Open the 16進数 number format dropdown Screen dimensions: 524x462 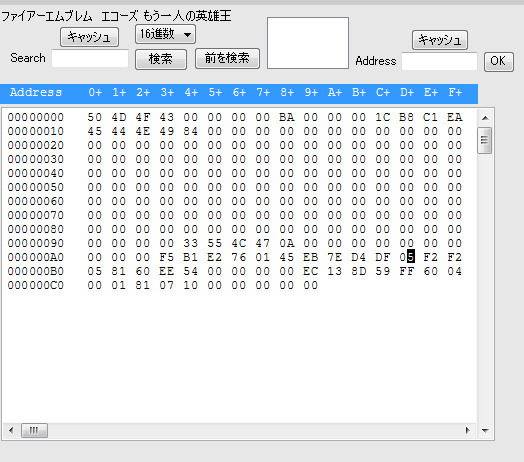pos(165,34)
